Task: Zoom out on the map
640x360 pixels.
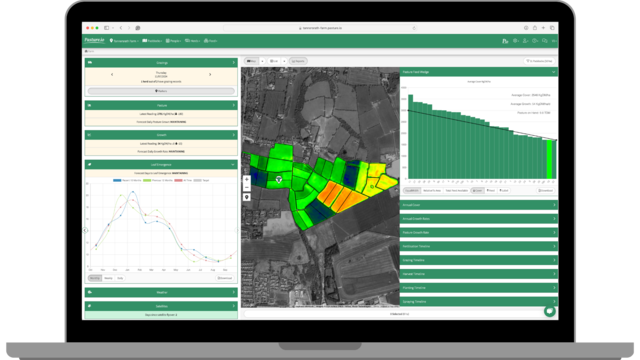Action: point(247,187)
